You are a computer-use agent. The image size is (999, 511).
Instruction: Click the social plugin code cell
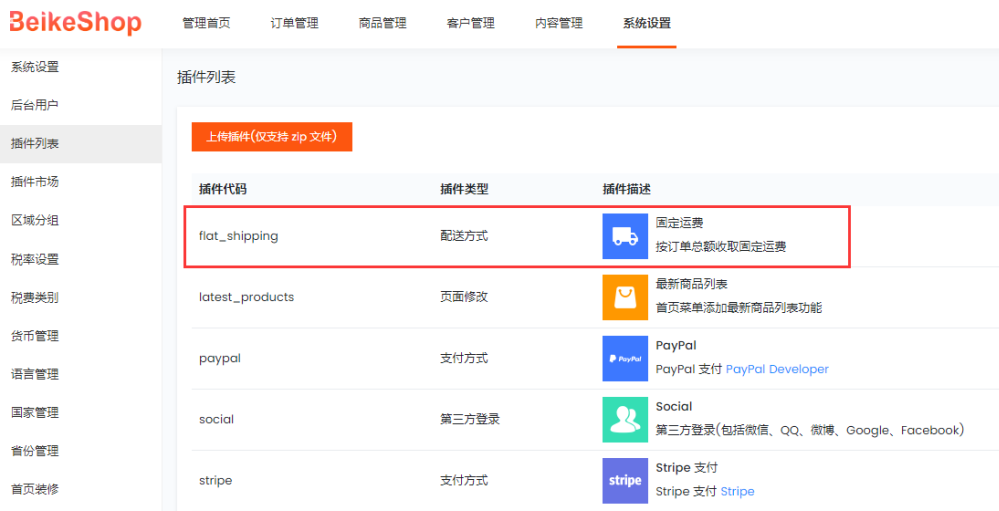pos(217,420)
